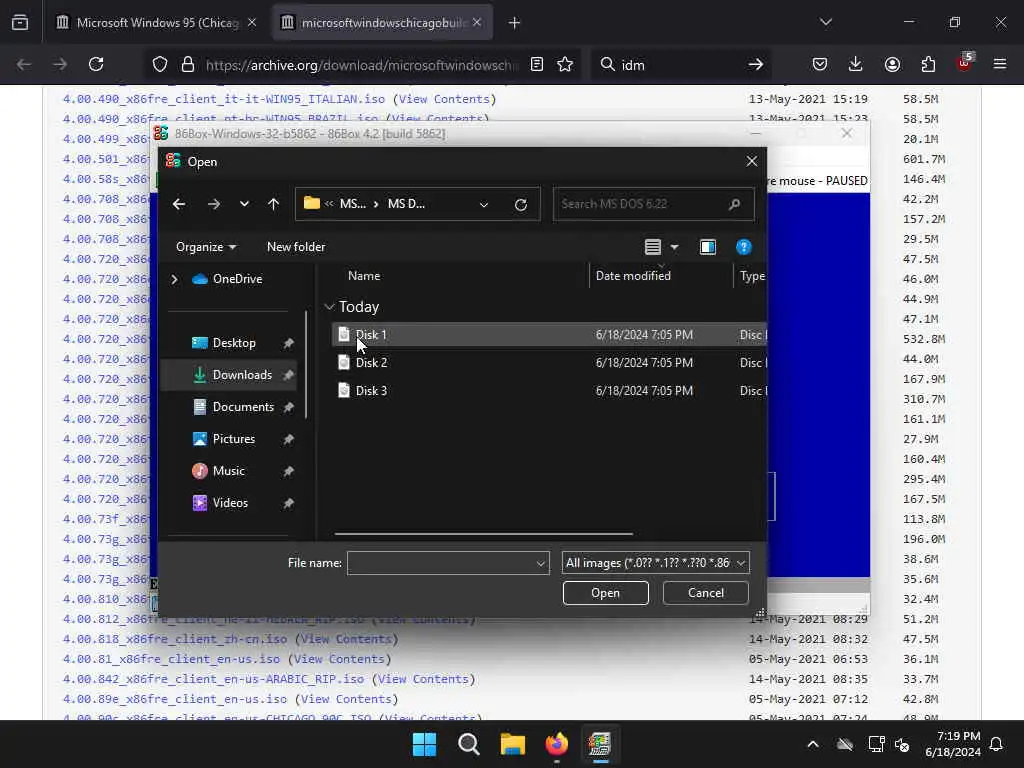Screen dimensions: 1024x768
Task: Click horizontal scrollbar in file list
Action: pyautogui.click(x=483, y=534)
